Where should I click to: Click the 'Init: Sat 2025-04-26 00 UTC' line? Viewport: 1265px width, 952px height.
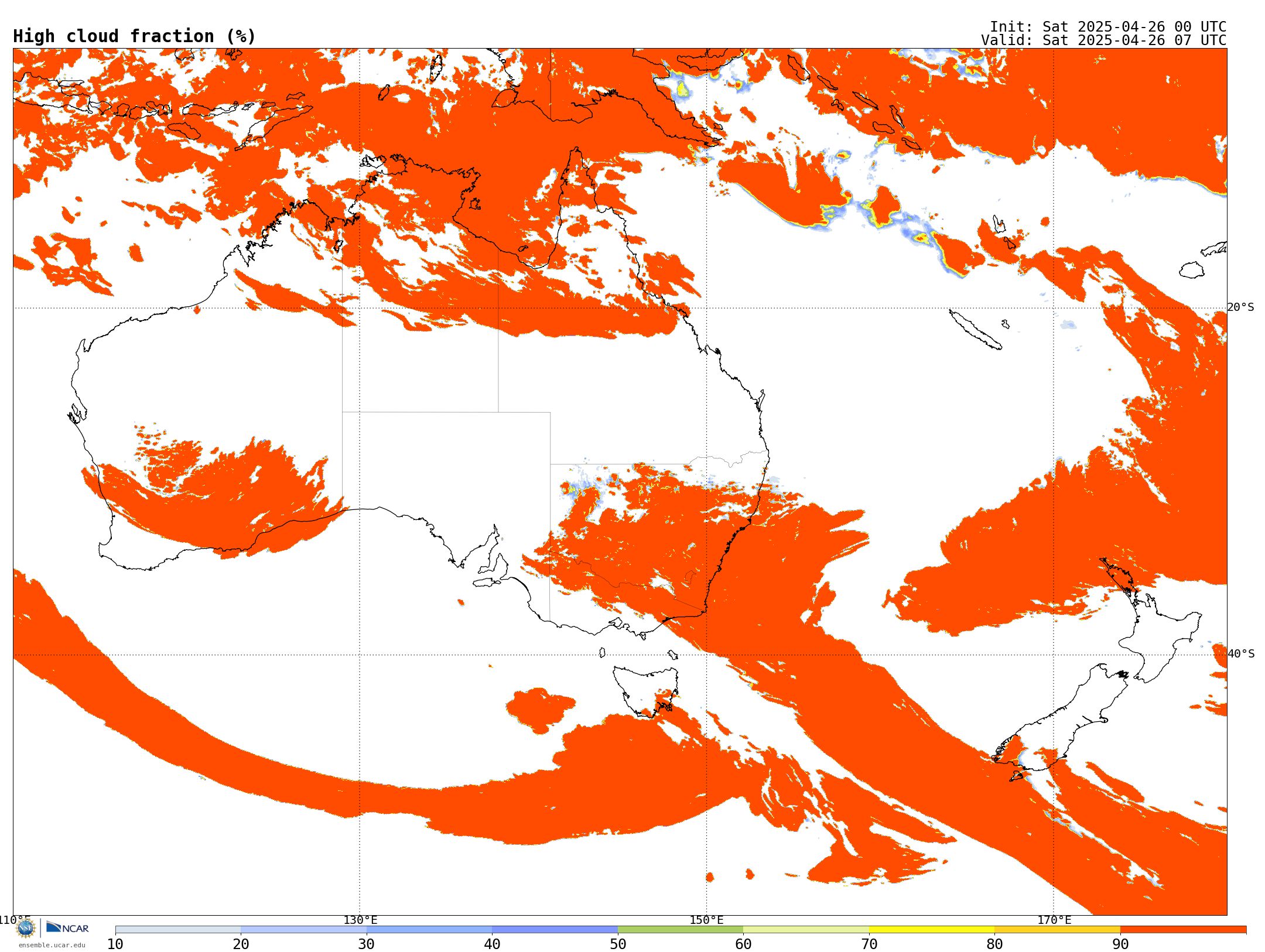[x=1108, y=27]
